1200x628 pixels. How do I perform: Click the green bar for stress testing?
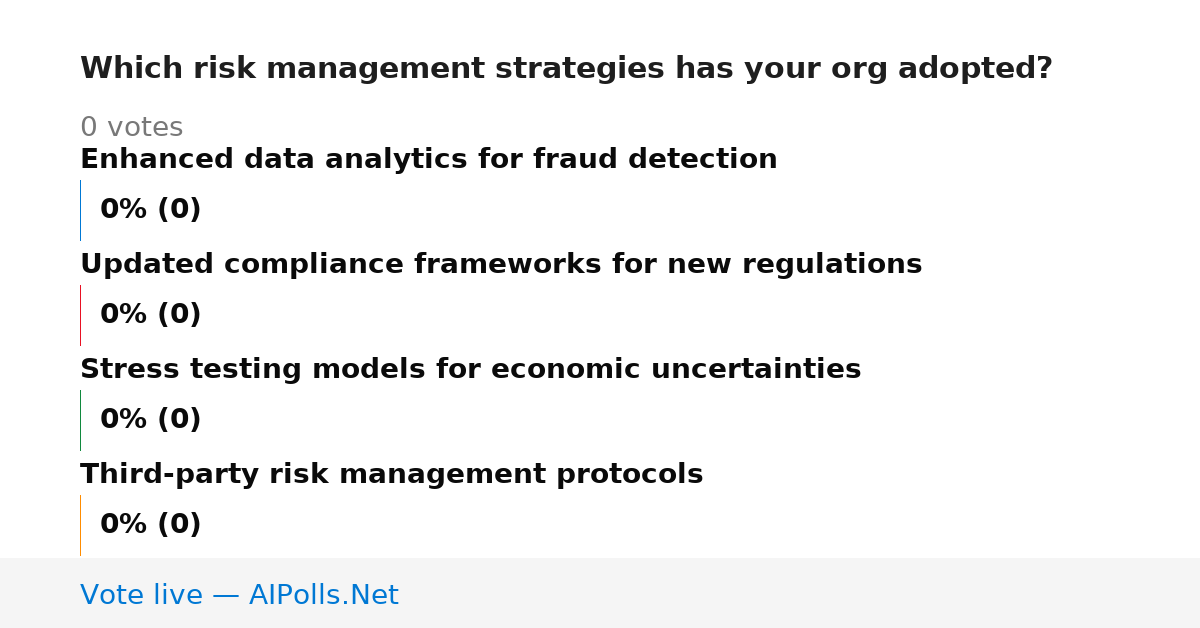pos(80,420)
